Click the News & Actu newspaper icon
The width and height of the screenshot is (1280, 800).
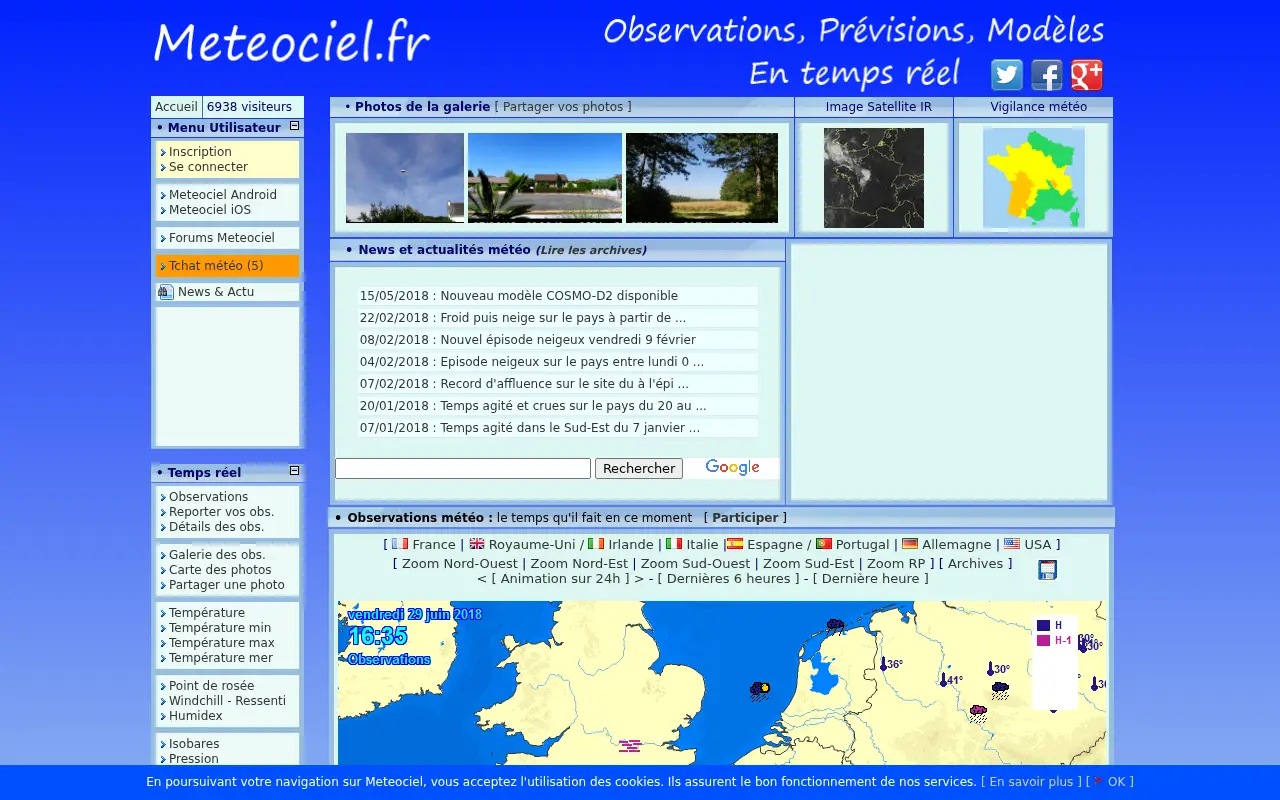click(166, 292)
